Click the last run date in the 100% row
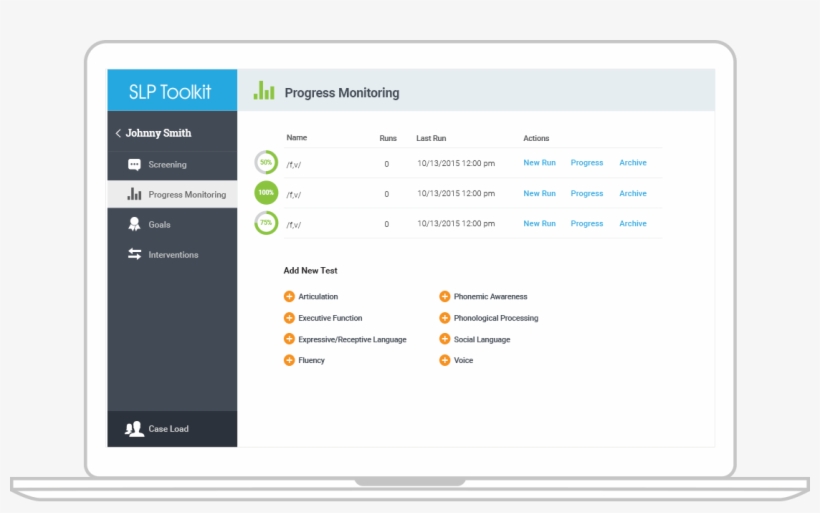820x513 pixels. click(456, 193)
